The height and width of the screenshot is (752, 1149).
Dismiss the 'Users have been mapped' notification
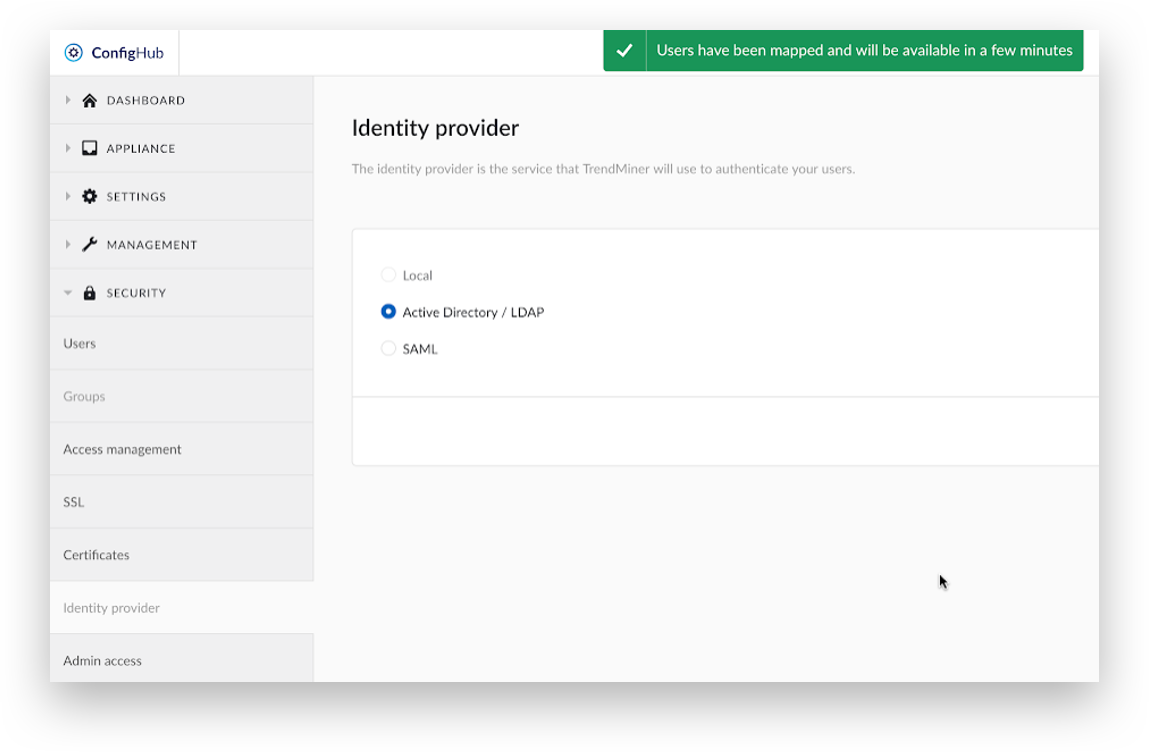coord(843,51)
